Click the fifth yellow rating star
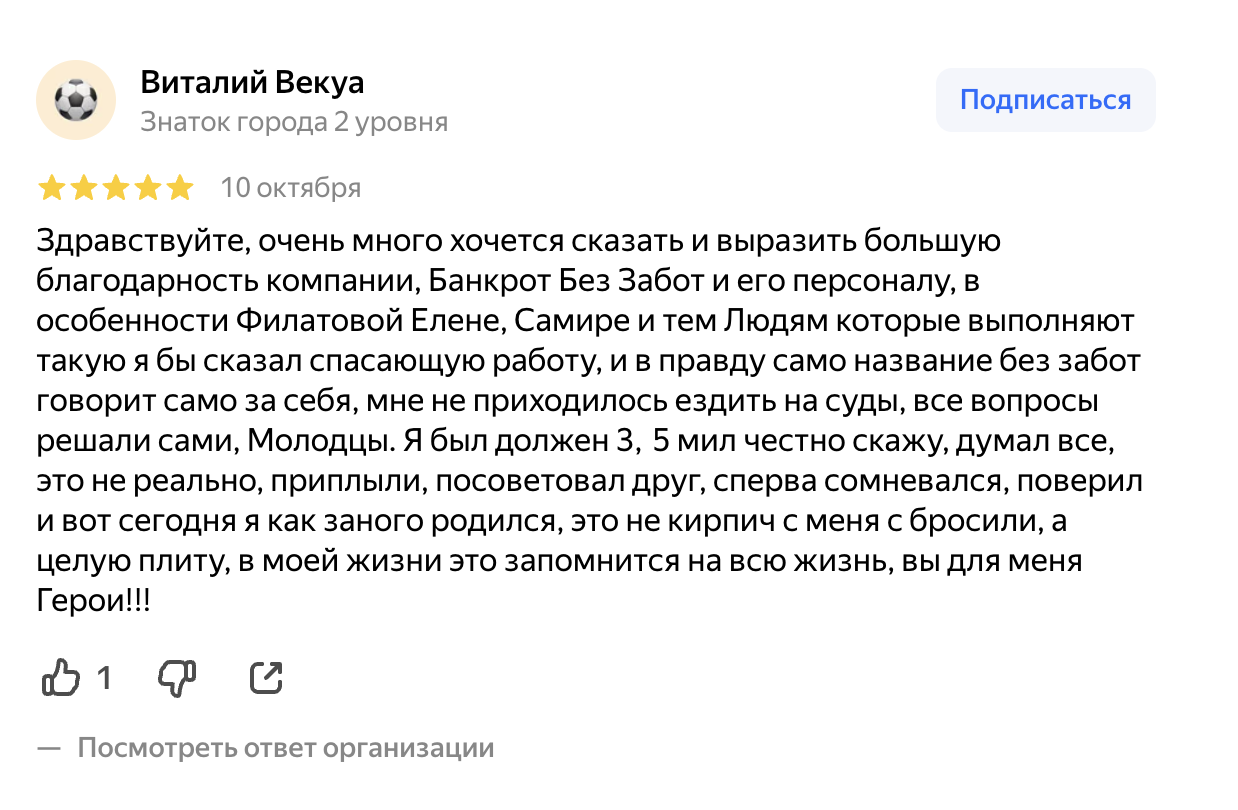The image size is (1238, 810). coord(179,188)
